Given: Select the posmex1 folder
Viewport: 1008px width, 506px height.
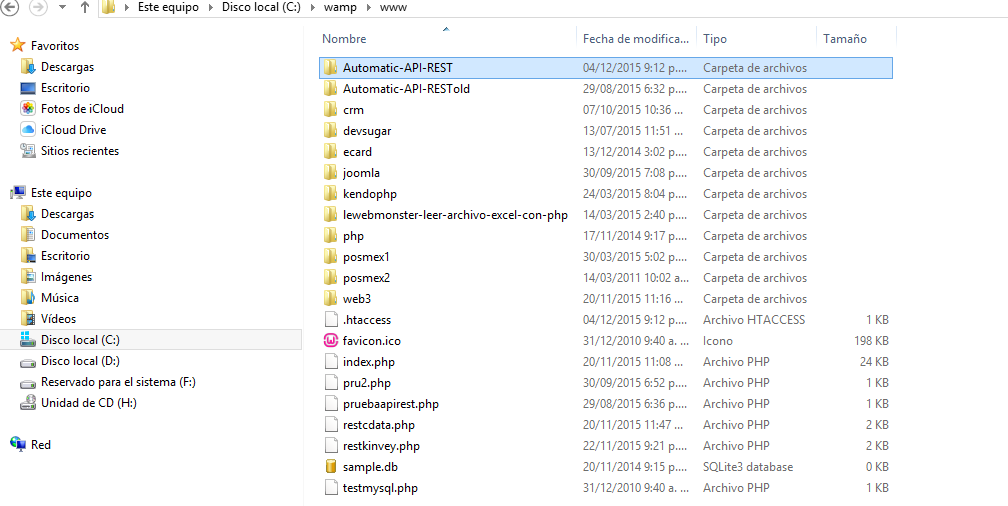Looking at the screenshot, I should pos(366,257).
